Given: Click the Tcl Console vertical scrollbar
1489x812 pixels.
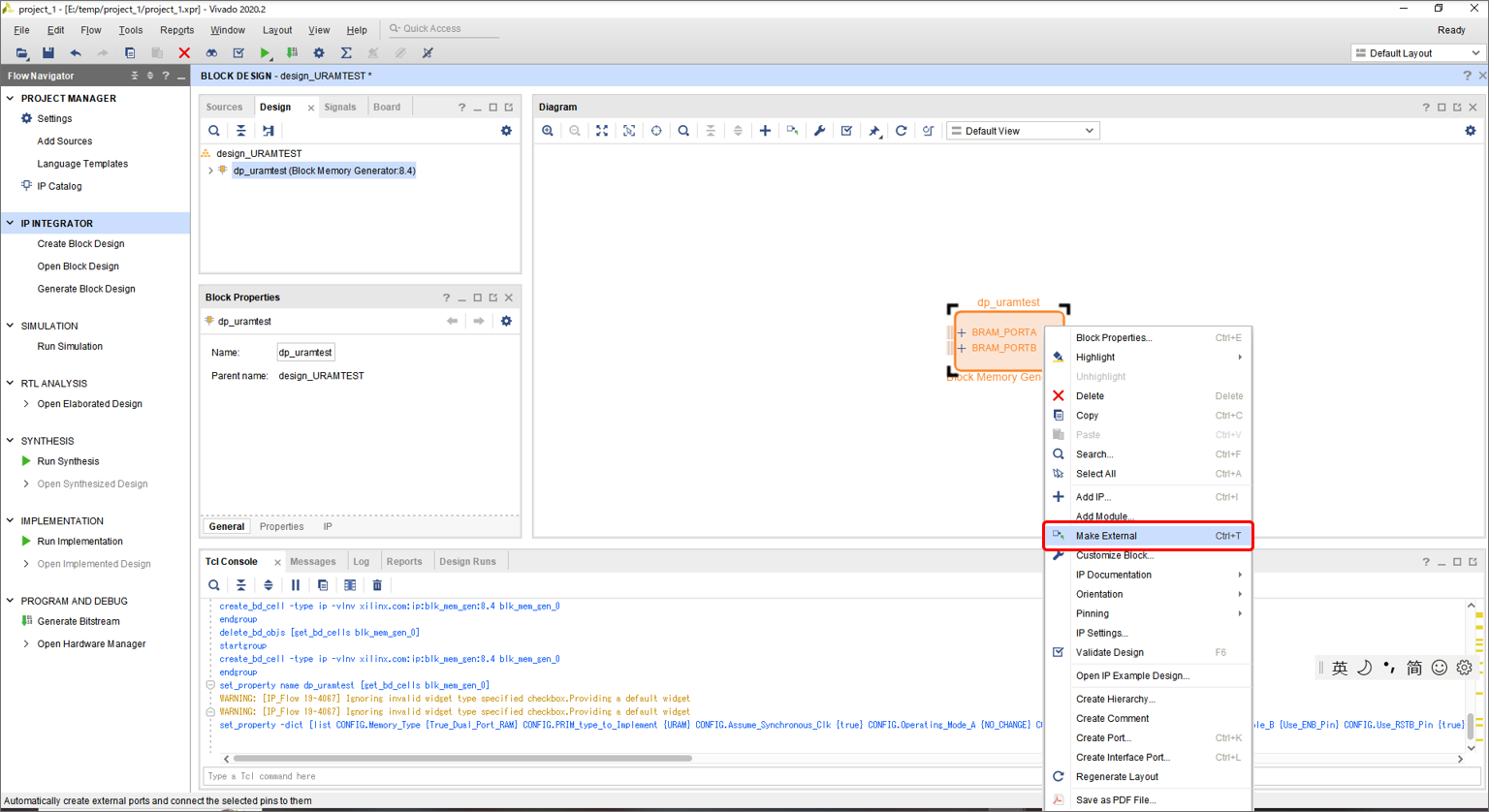Looking at the screenshot, I should coord(1471,726).
